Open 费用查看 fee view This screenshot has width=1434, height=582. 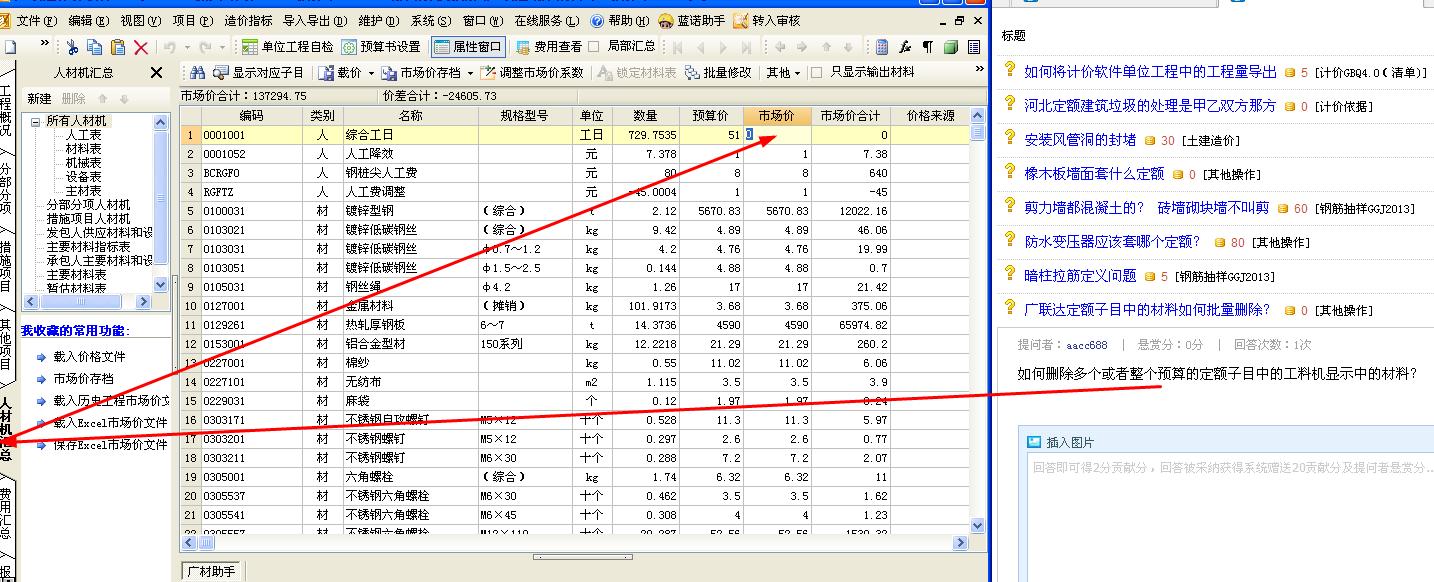coord(549,46)
